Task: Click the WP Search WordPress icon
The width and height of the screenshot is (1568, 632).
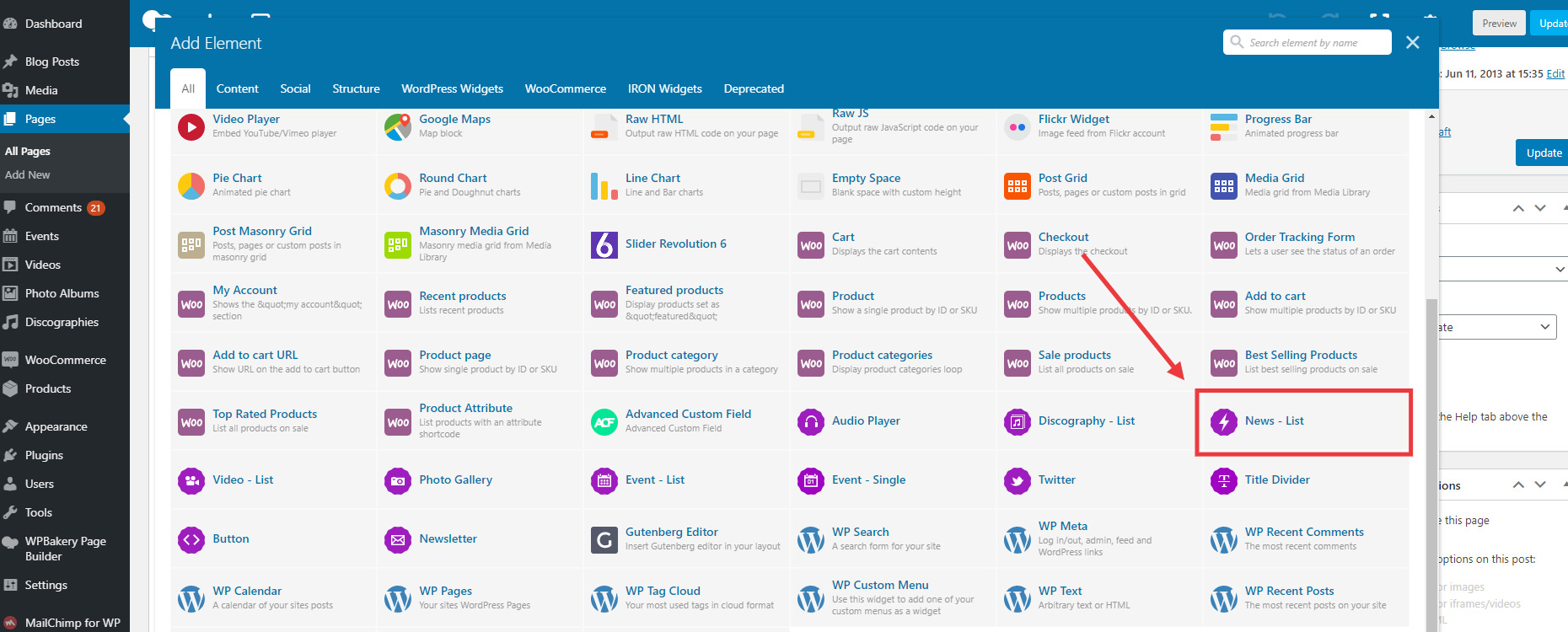Action: (x=811, y=540)
